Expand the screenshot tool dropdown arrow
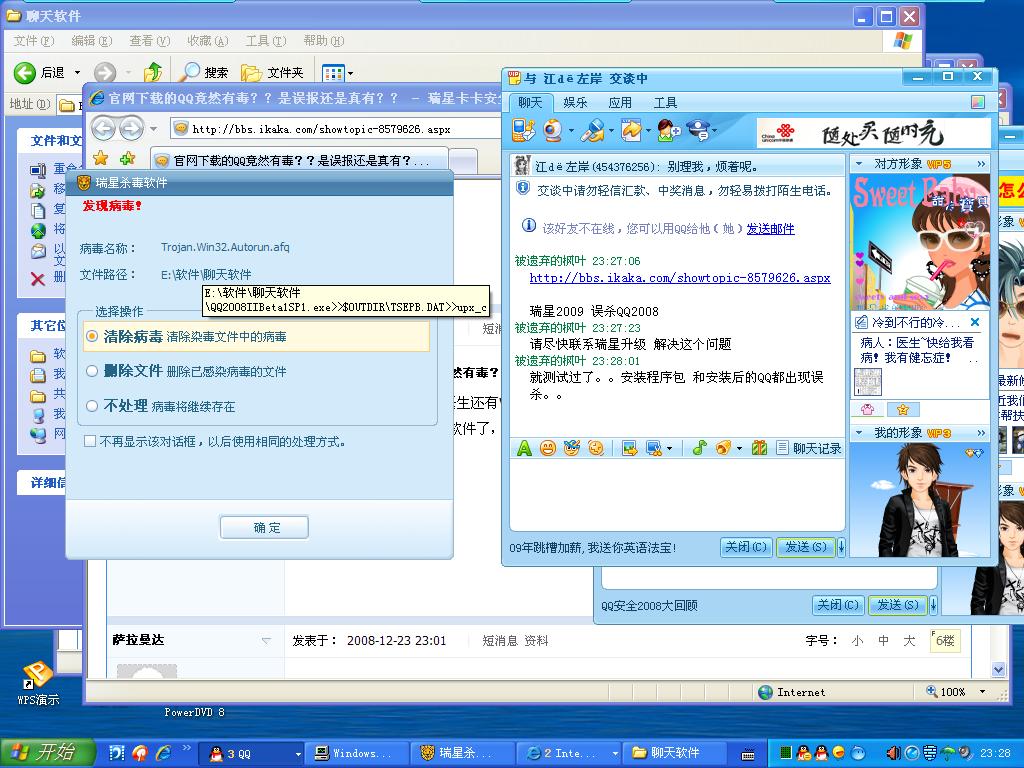The height and width of the screenshot is (768, 1024). (669, 449)
